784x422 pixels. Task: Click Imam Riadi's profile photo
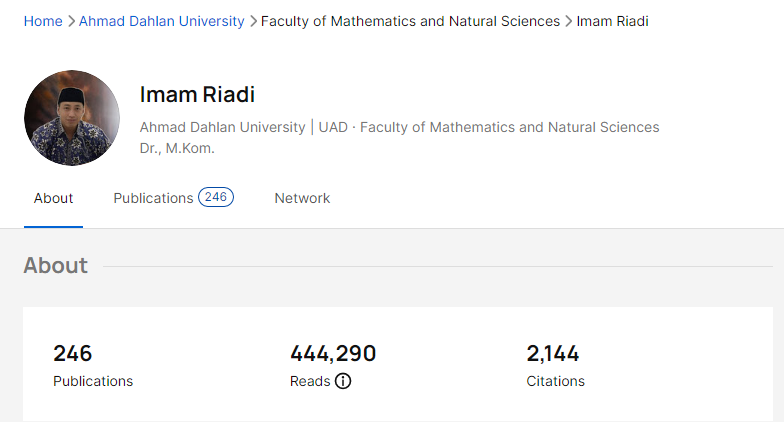click(x=72, y=118)
